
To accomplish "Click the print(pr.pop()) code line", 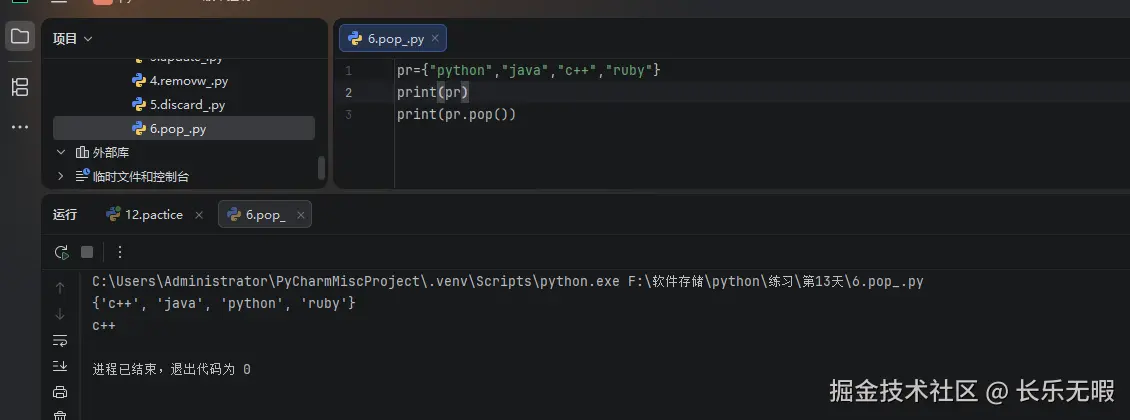I will tap(456, 115).
